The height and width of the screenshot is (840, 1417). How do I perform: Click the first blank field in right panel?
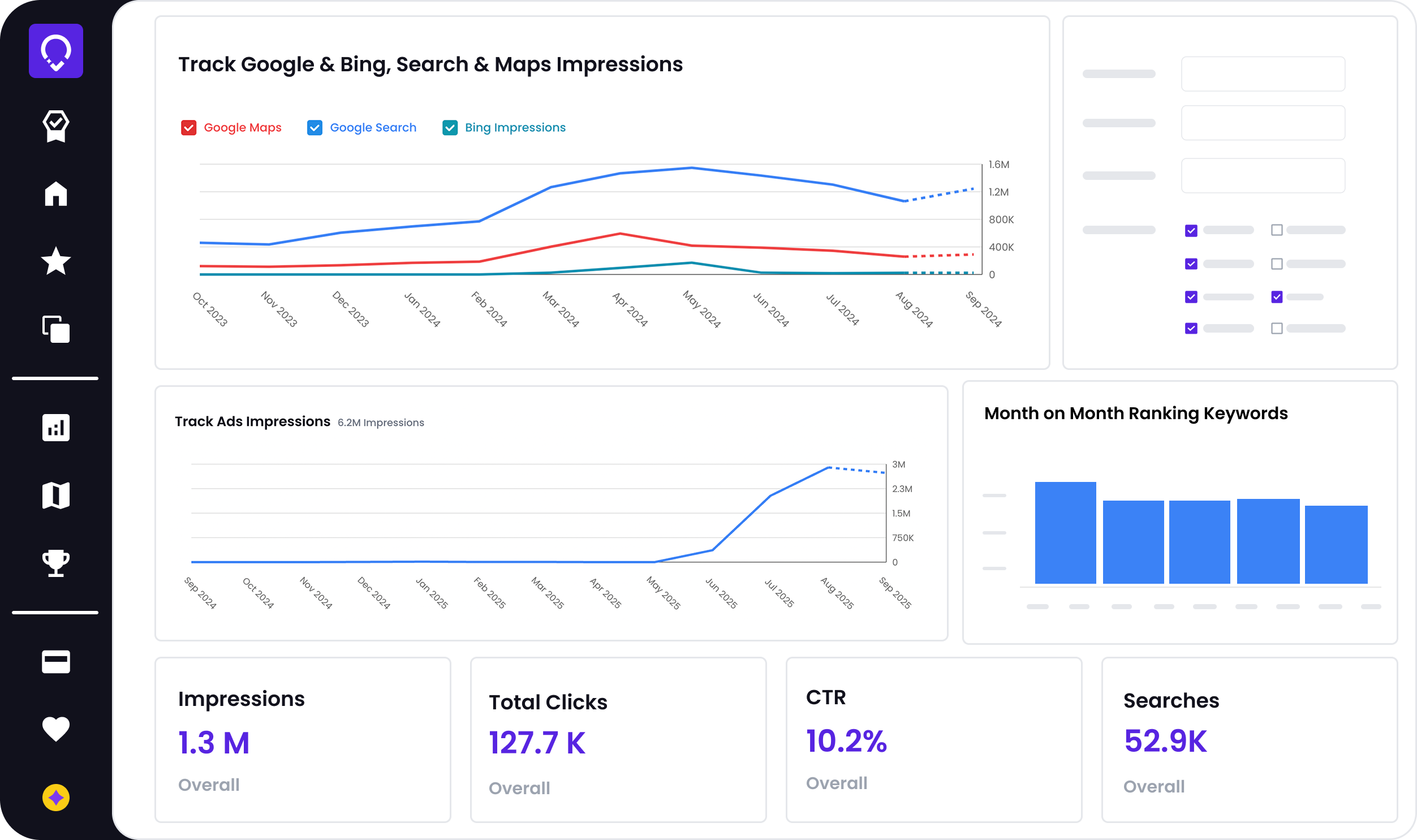[1263, 74]
